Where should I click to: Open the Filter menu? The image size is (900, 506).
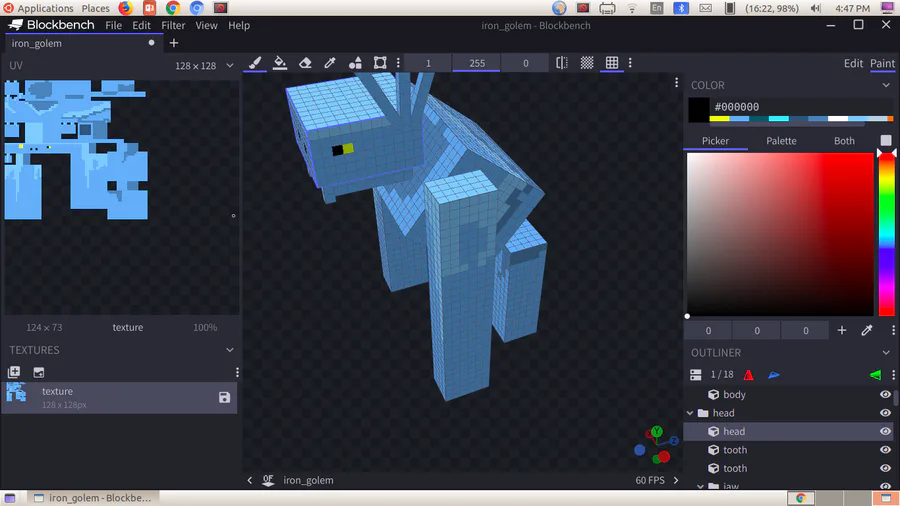pos(173,25)
